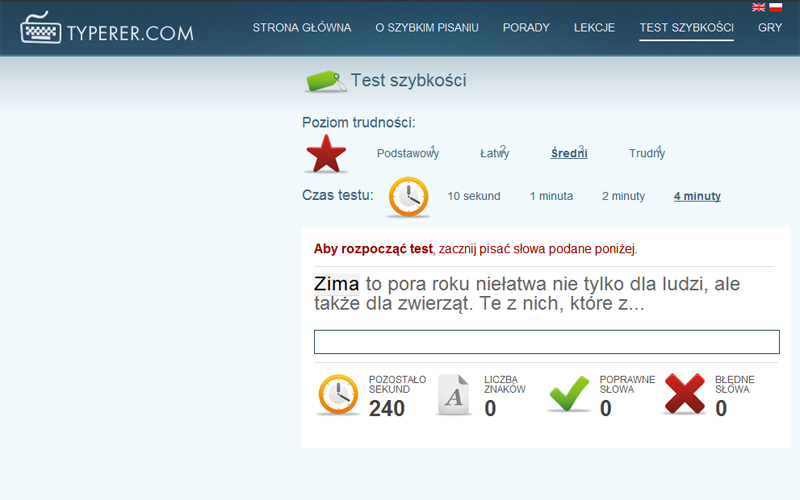Viewport: 800px width, 500px height.
Task: Choose Łatwy difficulty level
Action: click(x=494, y=153)
